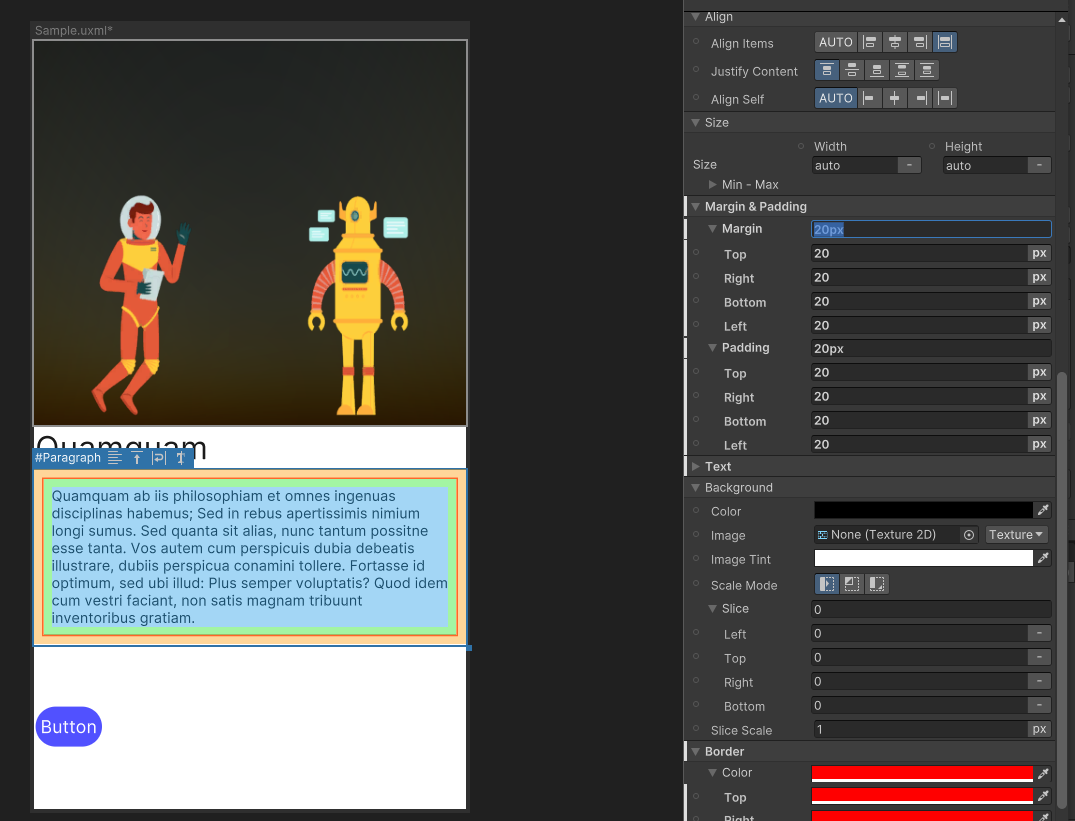The image size is (1075, 821).
Task: Select the first Scale Mode option
Action: pos(827,584)
